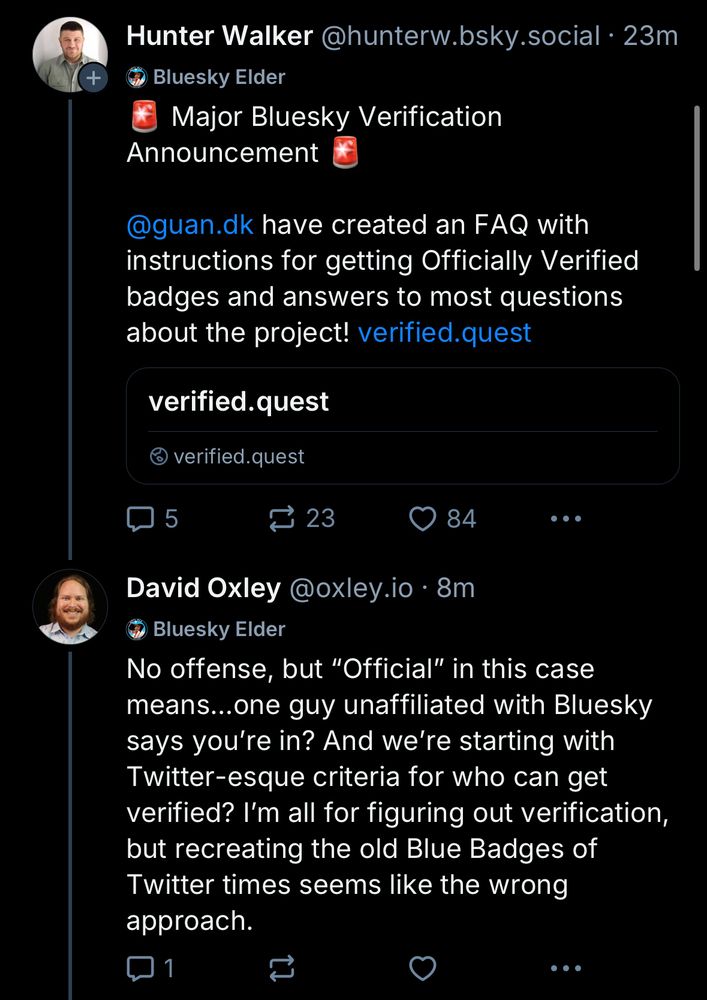Open the @guan.dk mention link
Viewport: 707px width, 1000px height.
pyautogui.click(x=190, y=225)
